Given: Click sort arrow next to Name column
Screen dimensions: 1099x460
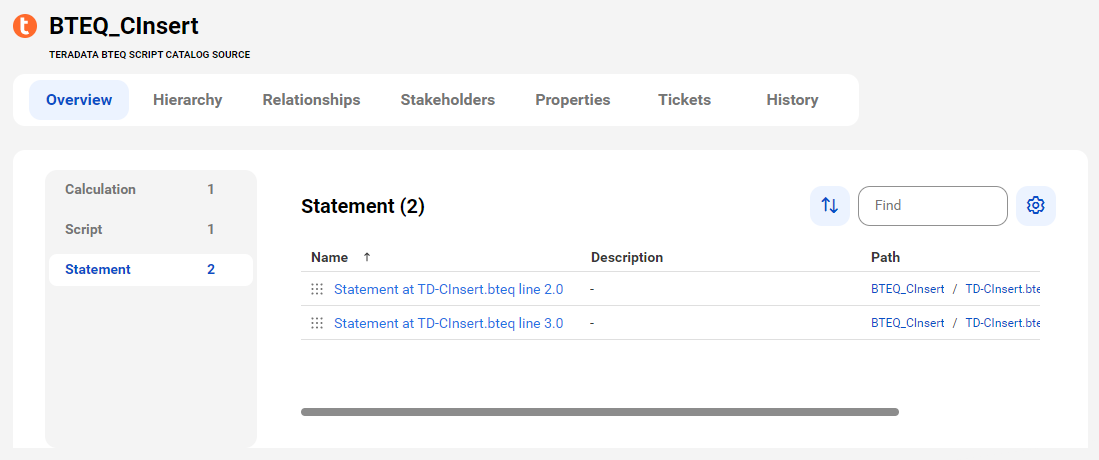Looking at the screenshot, I should (x=367, y=257).
